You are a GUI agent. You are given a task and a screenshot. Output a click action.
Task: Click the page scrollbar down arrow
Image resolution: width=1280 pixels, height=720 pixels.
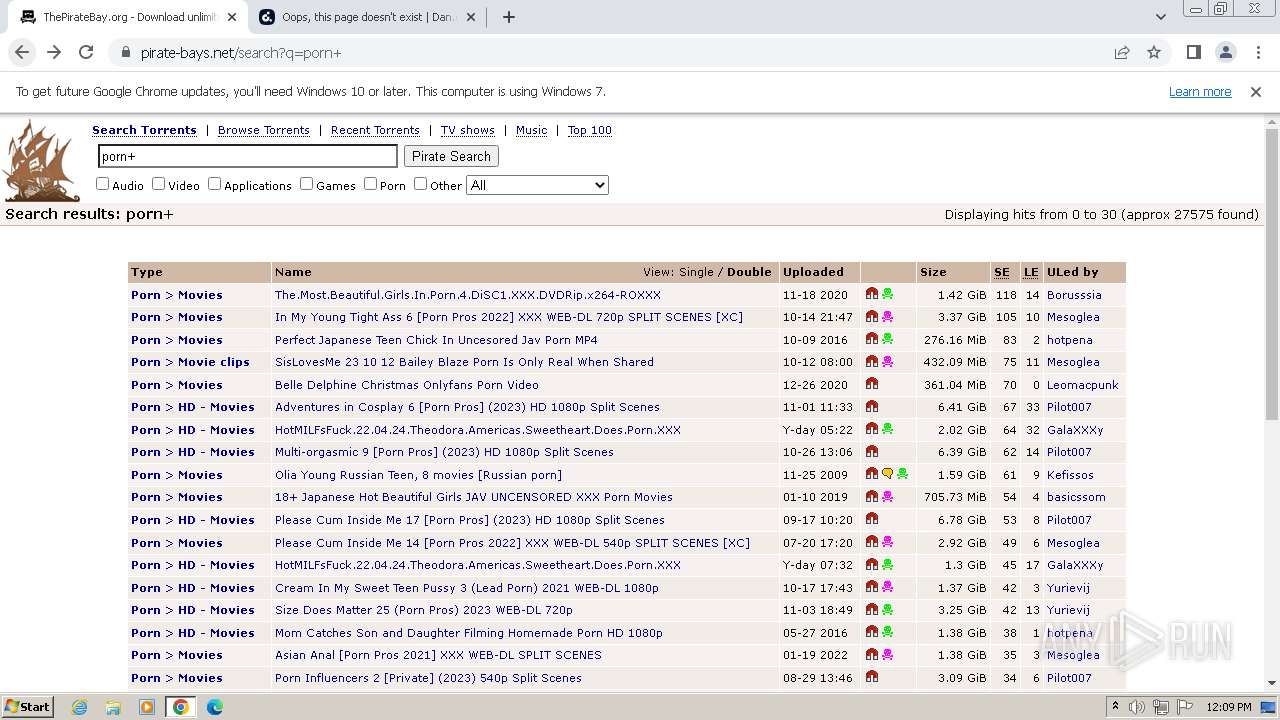pos(1271,683)
